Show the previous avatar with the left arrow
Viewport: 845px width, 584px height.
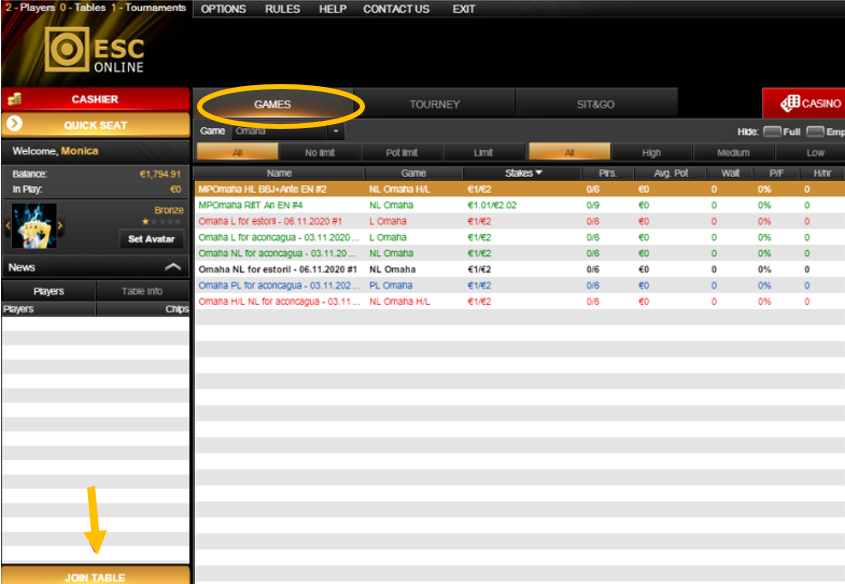[x=7, y=226]
